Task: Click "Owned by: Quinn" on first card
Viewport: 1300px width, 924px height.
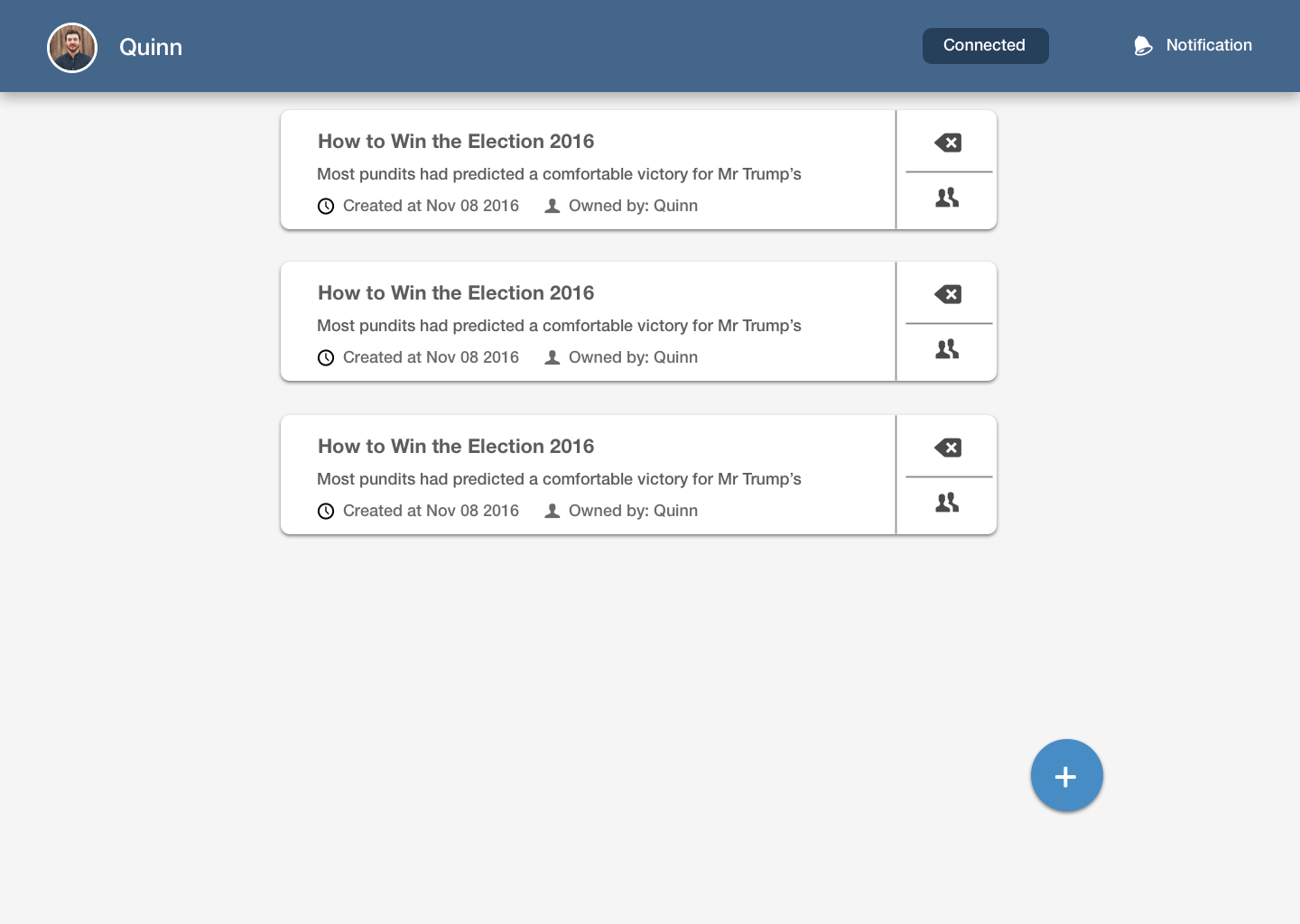Action: [x=633, y=206]
